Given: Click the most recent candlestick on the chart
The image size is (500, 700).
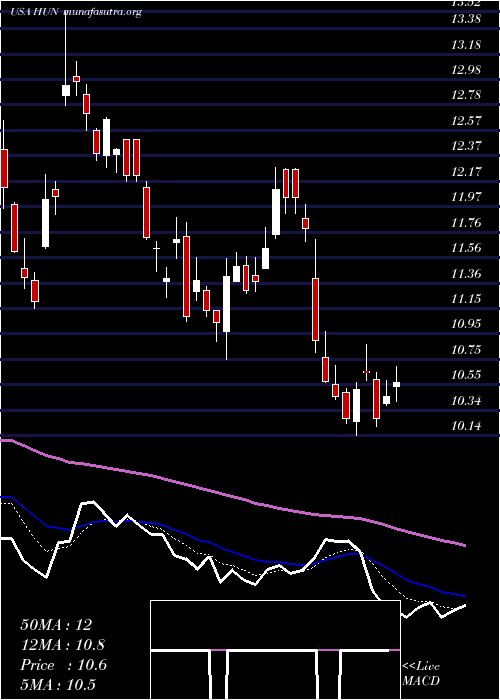Looking at the screenshot, I should (396, 384).
